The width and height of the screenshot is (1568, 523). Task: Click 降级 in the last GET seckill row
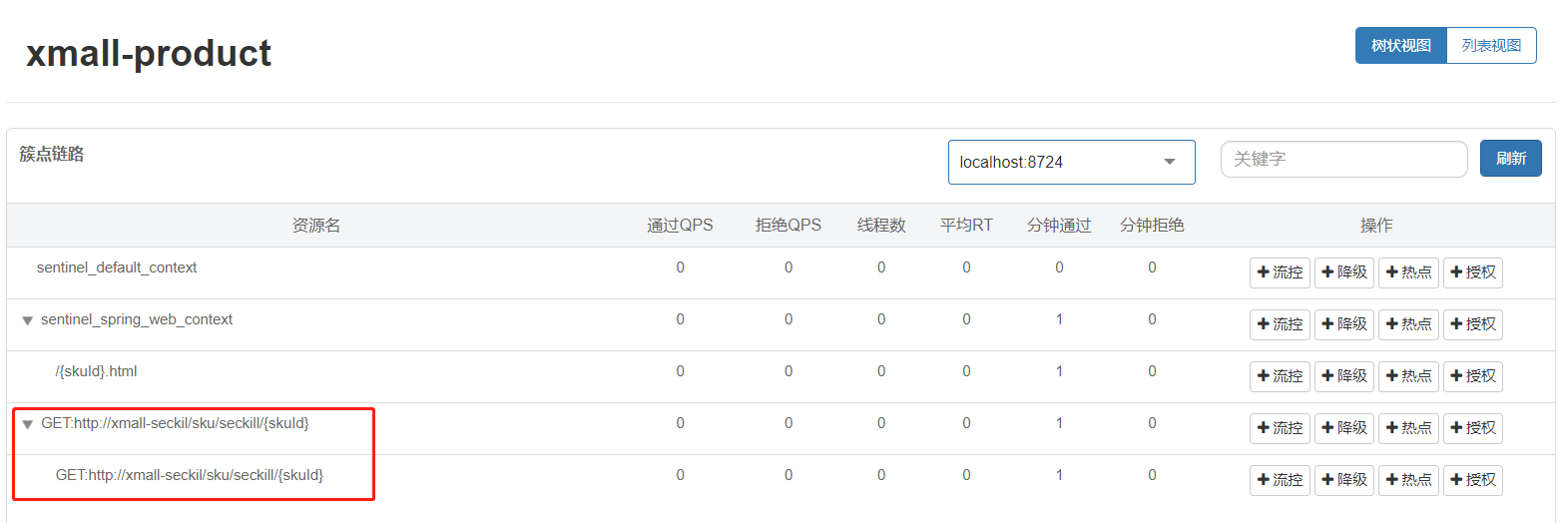(x=1343, y=480)
